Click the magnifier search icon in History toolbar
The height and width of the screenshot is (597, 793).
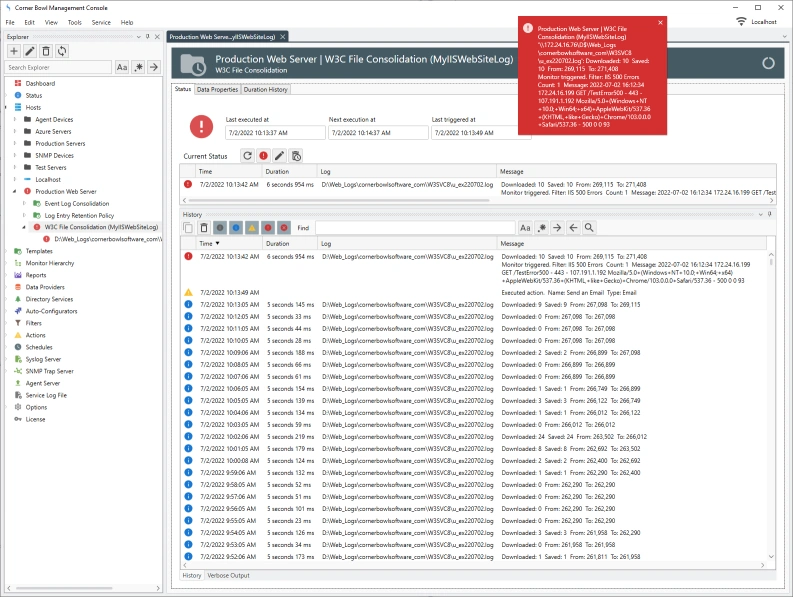(590, 228)
